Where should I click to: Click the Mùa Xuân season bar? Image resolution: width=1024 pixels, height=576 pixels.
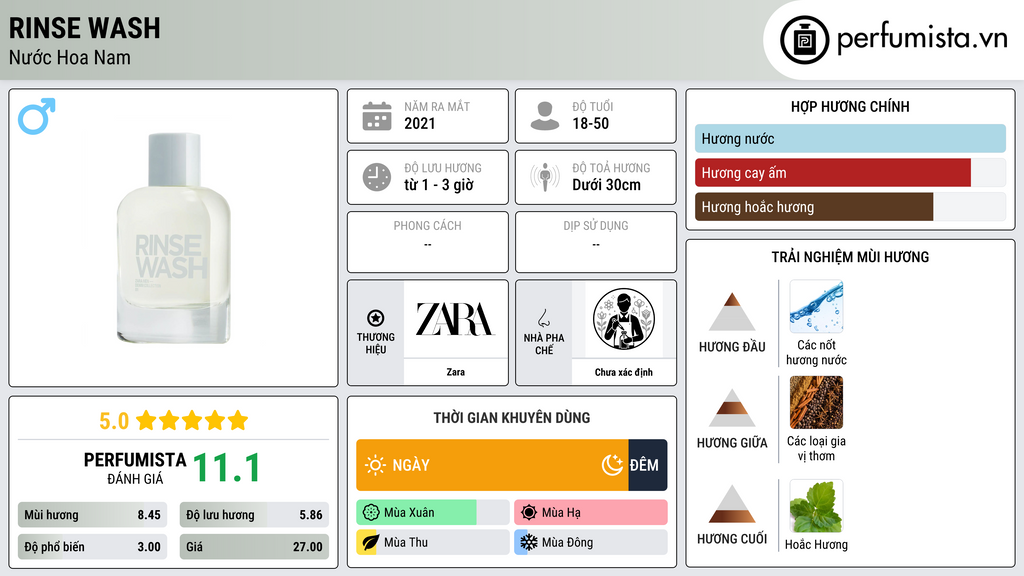coord(432,513)
